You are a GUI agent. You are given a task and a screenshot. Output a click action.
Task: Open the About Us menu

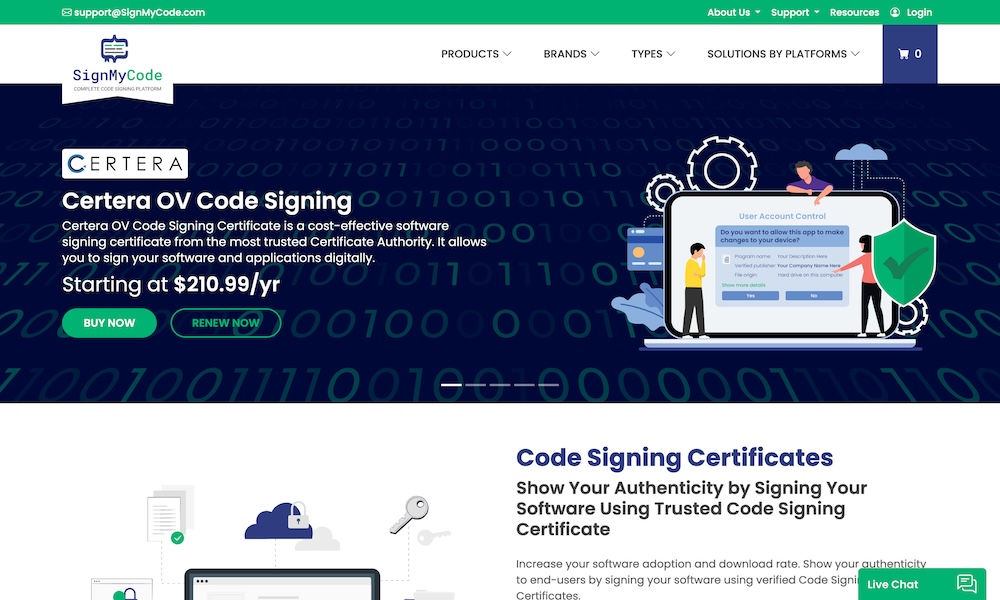pyautogui.click(x=733, y=13)
